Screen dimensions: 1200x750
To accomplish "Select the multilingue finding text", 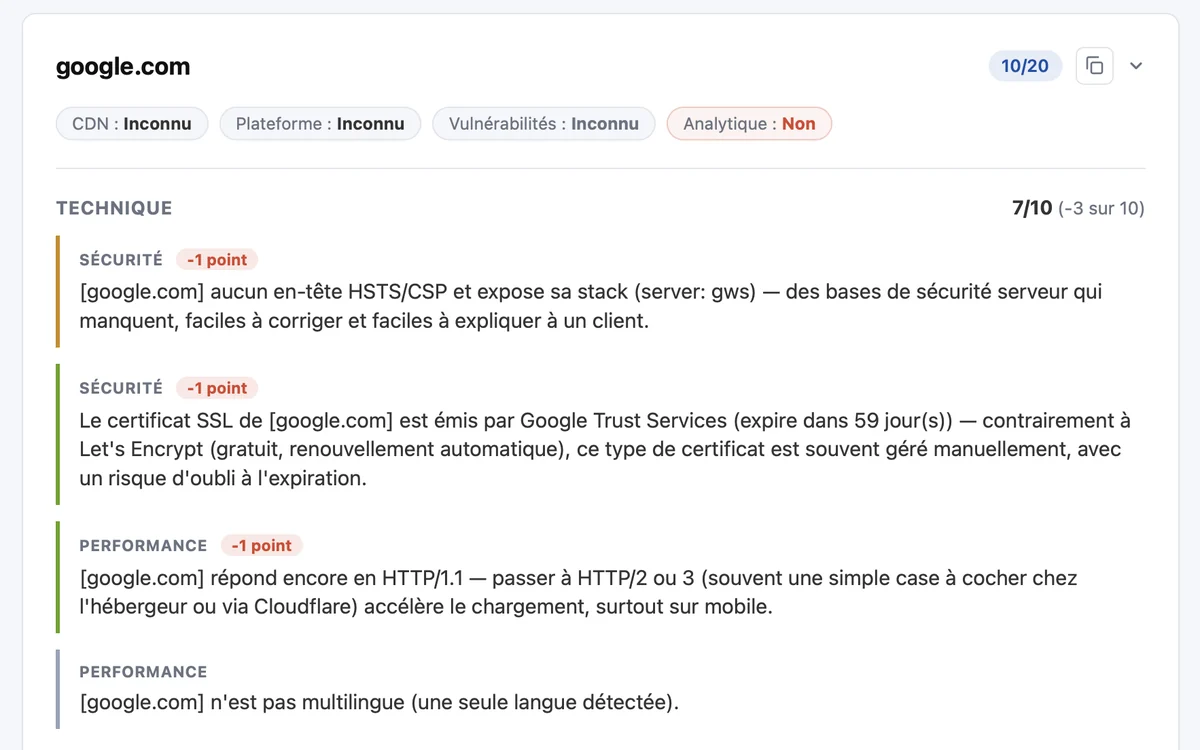I will point(379,702).
